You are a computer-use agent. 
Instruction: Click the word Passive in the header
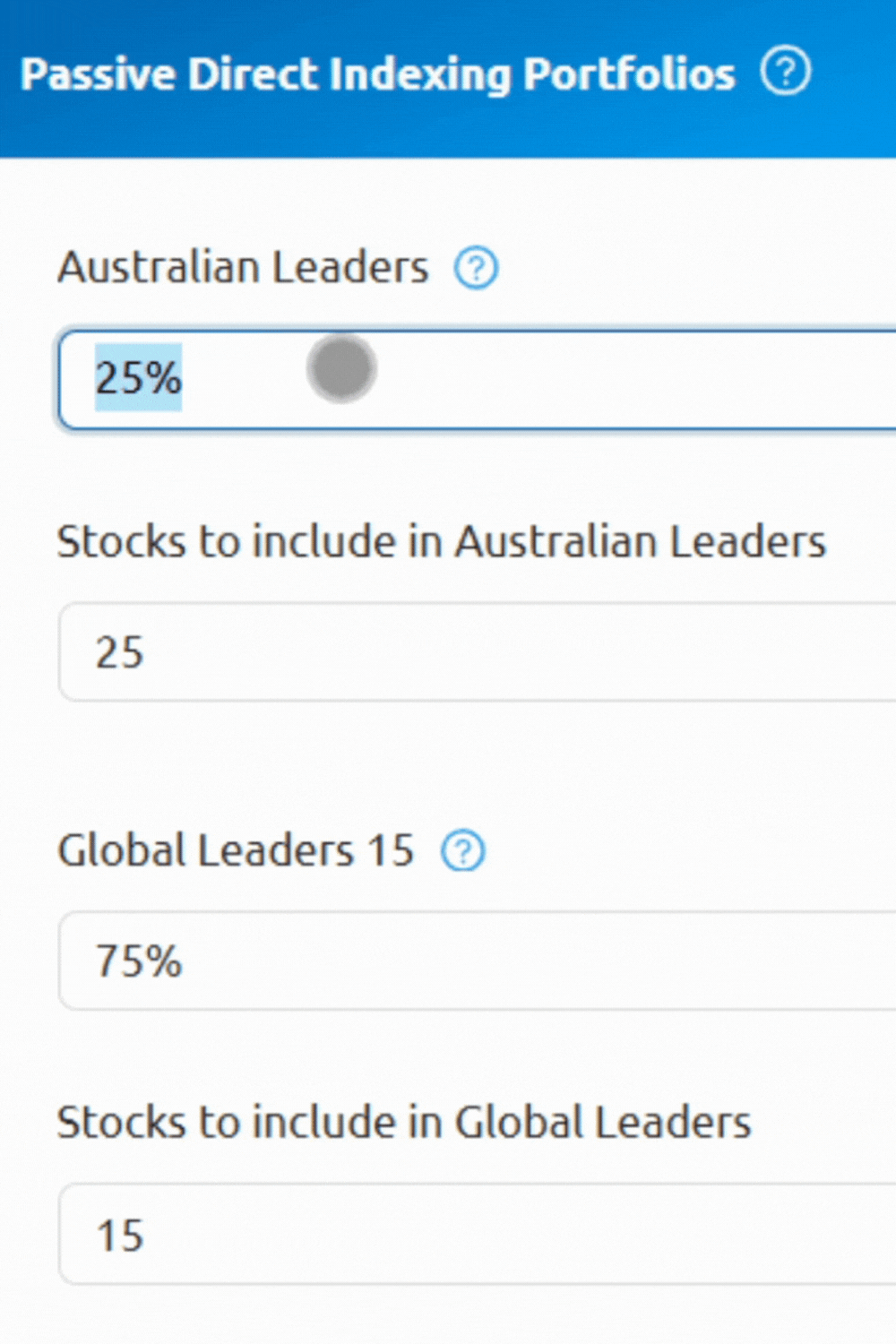97,74
